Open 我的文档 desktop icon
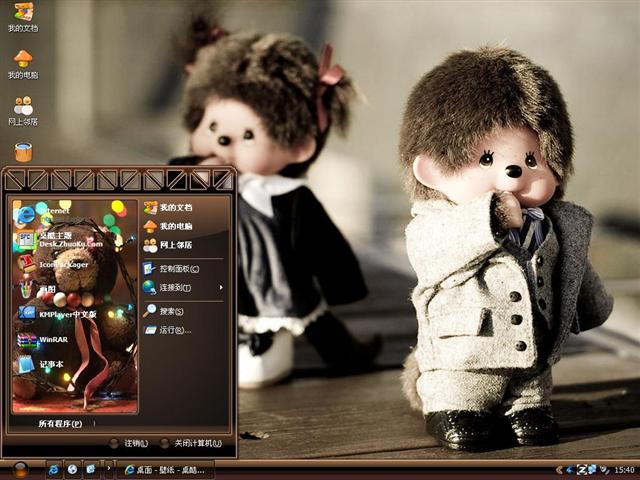640x480 pixels. click(x=22, y=14)
